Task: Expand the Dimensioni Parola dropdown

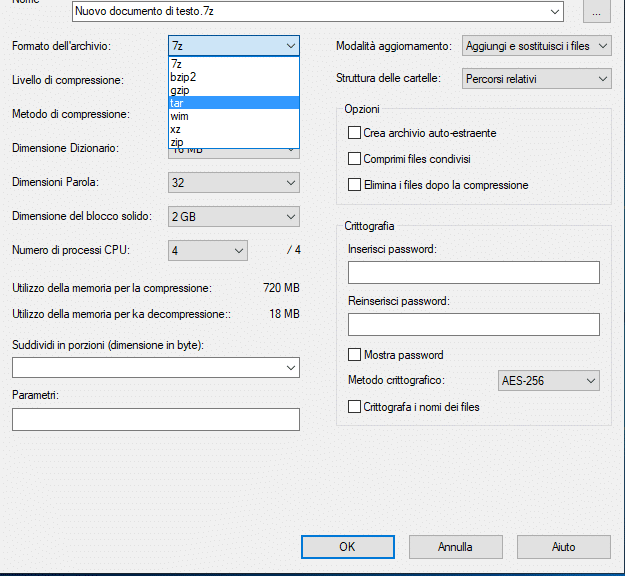Action: [x=234, y=183]
